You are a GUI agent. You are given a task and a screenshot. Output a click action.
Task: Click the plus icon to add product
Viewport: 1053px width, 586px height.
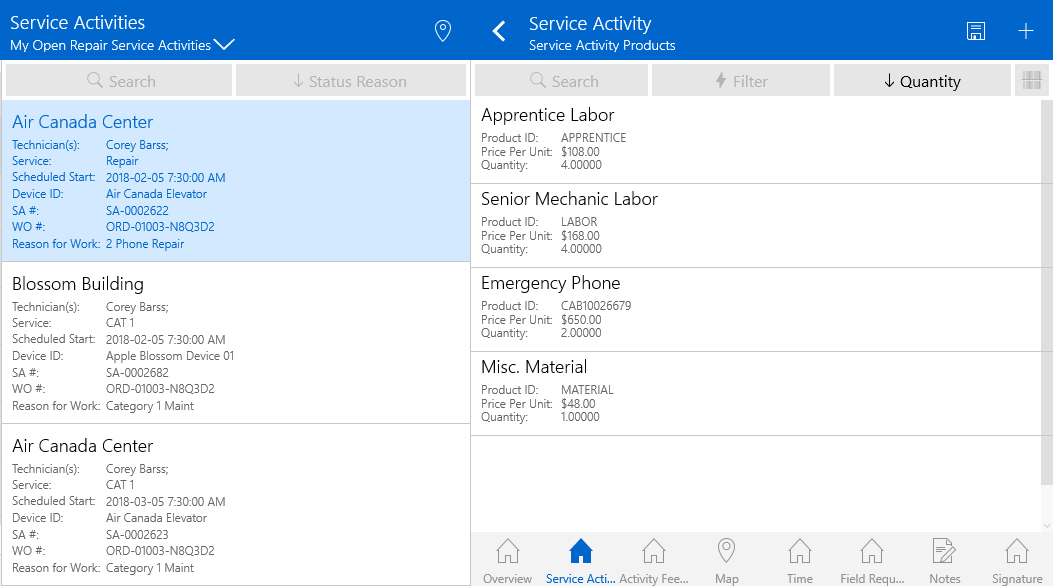tap(1025, 31)
